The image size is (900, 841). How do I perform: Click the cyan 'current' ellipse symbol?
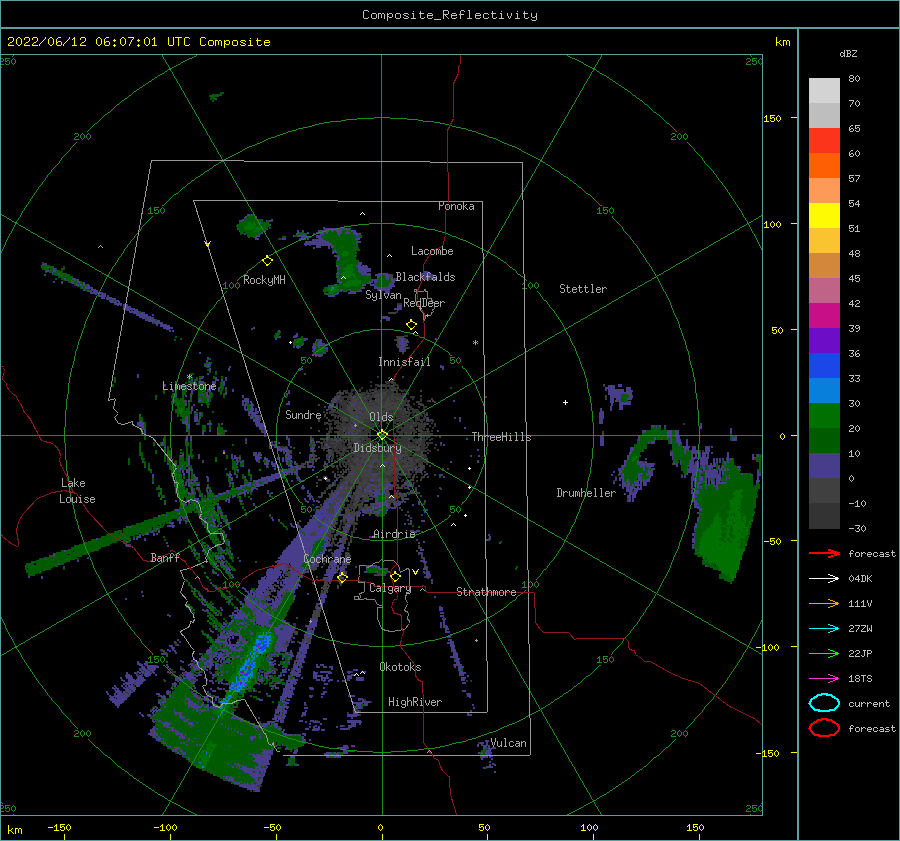pos(824,703)
